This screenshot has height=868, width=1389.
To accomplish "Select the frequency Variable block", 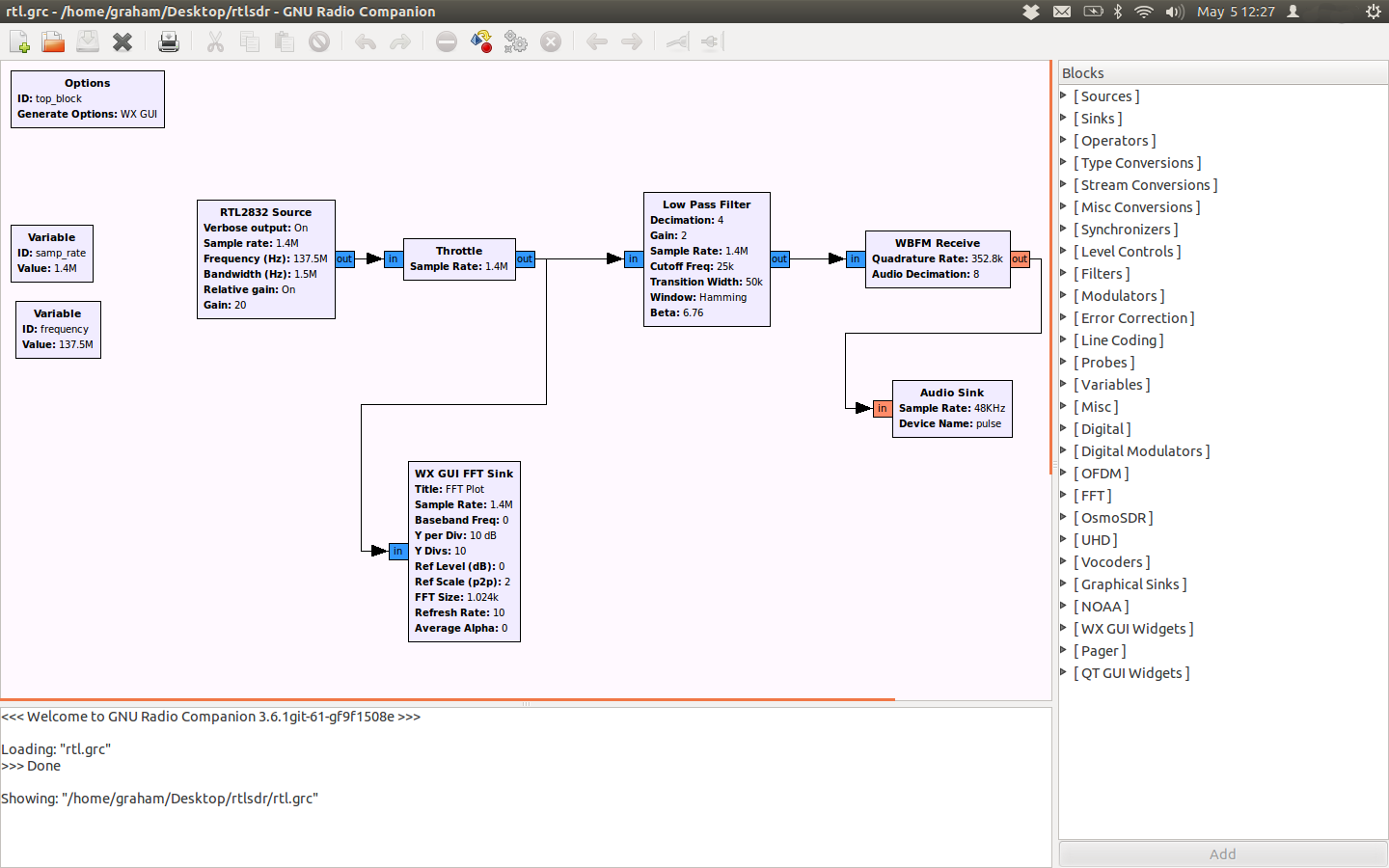I will [58, 329].
